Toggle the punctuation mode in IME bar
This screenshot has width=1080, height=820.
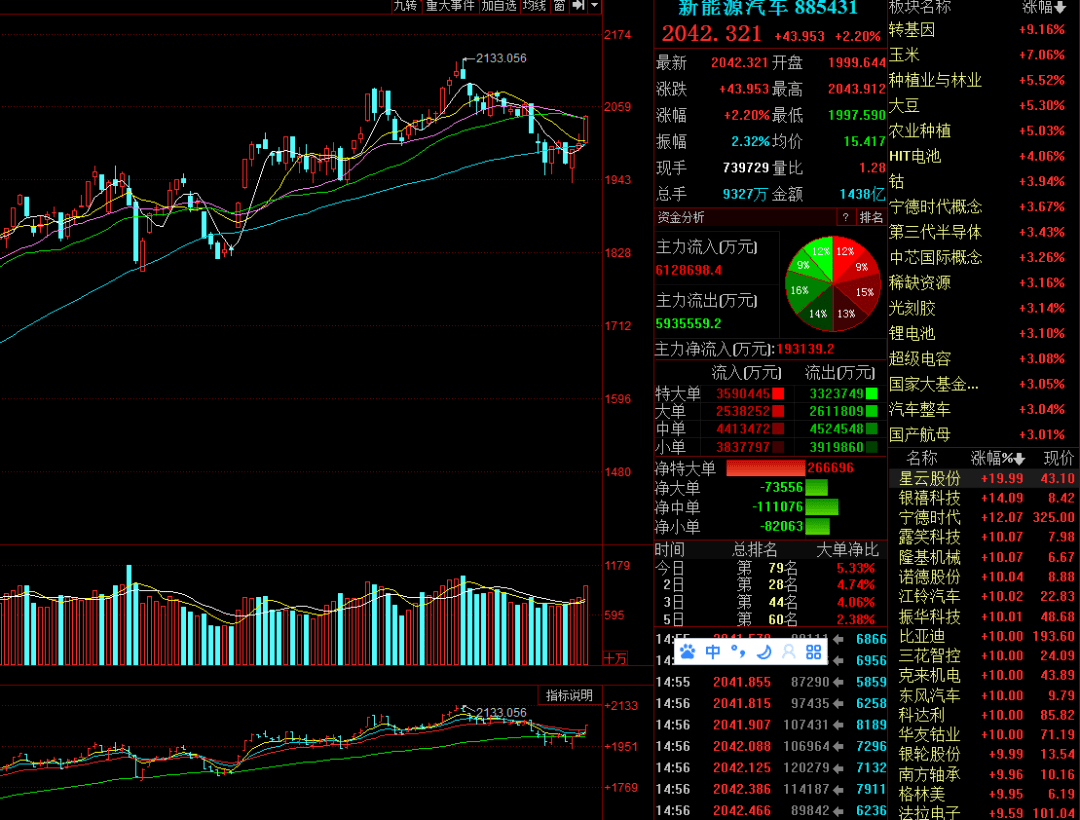click(x=738, y=652)
